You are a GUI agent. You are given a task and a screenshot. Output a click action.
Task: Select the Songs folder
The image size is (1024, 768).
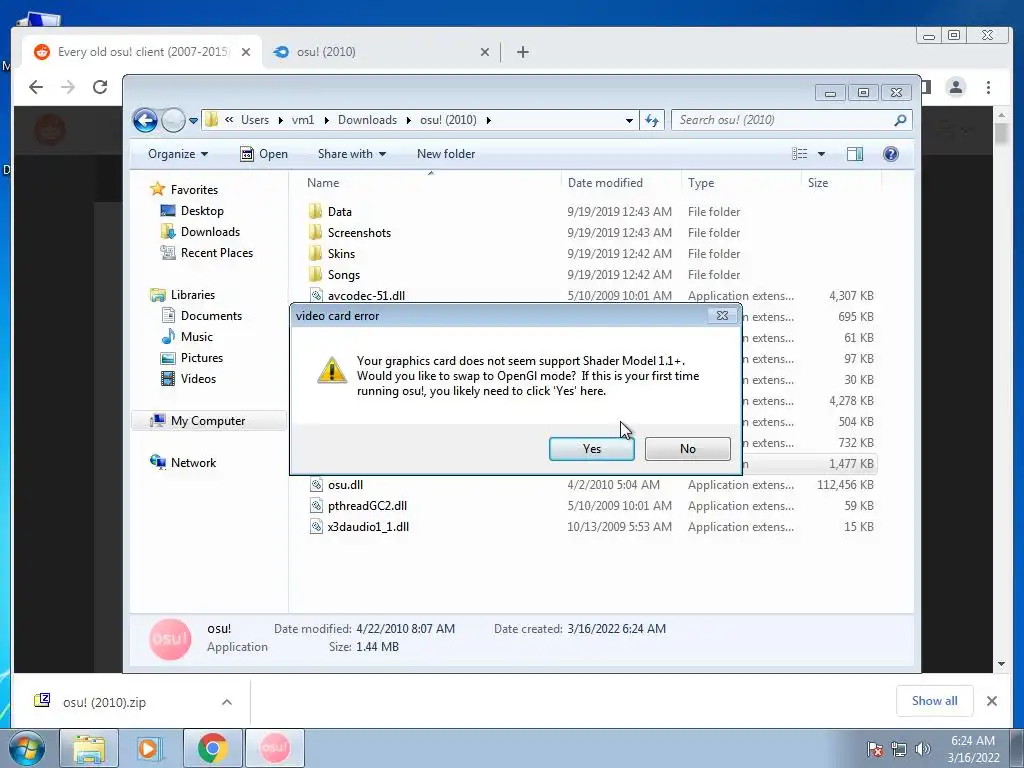(344, 275)
